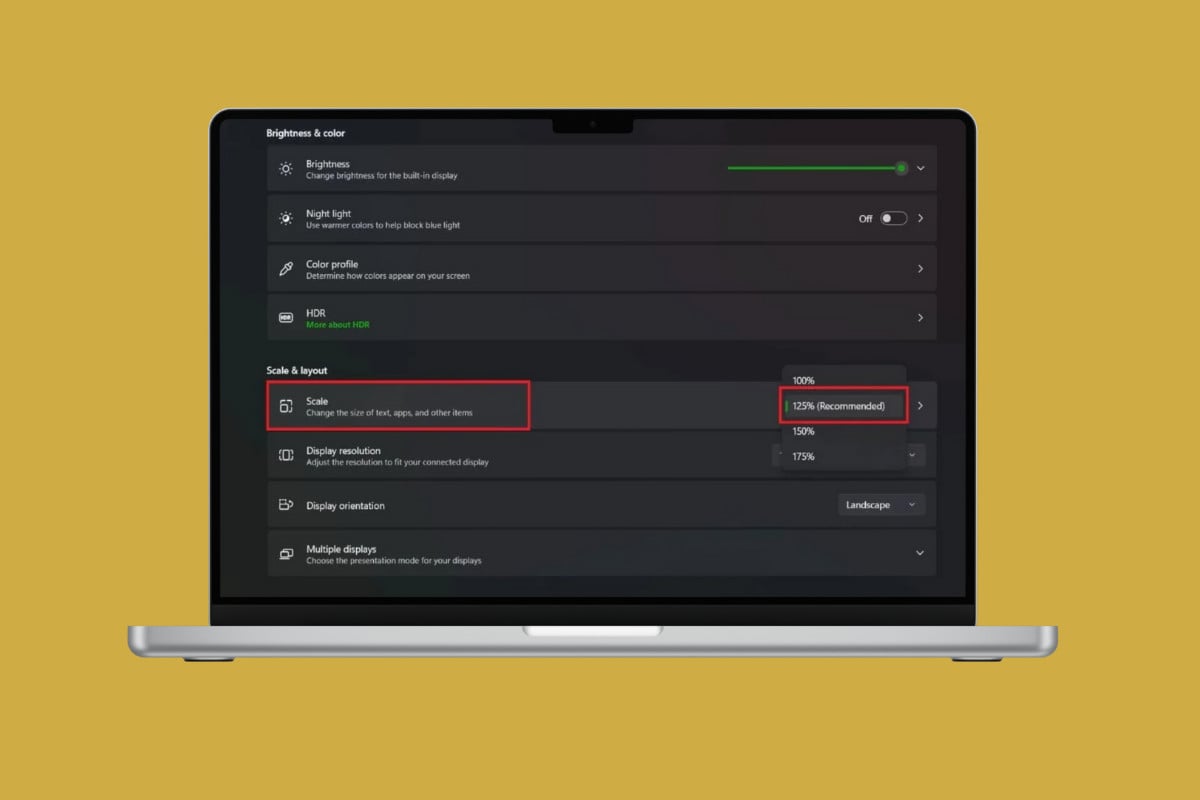Click 'Change brightness for the built-in display' text

point(382,176)
